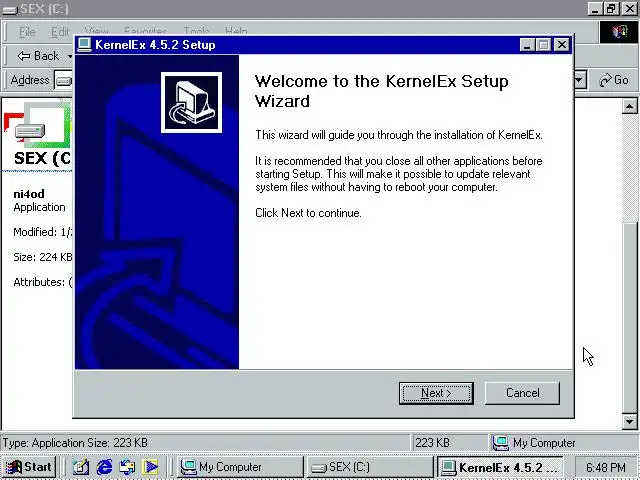640x480 pixels.
Task: Open File menu in Explorer window
Action: [27, 32]
